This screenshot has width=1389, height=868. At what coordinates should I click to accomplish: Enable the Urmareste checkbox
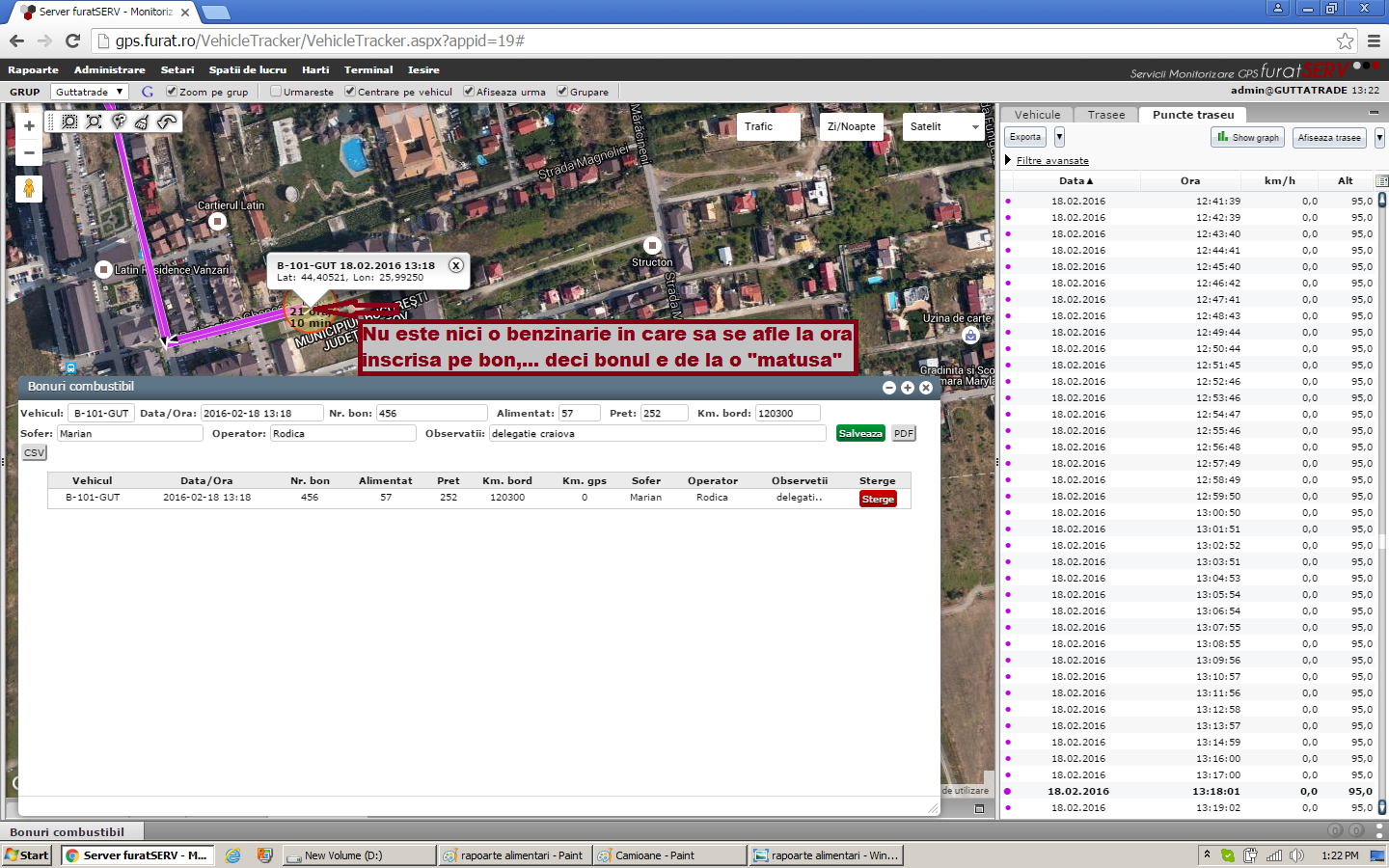[x=276, y=92]
